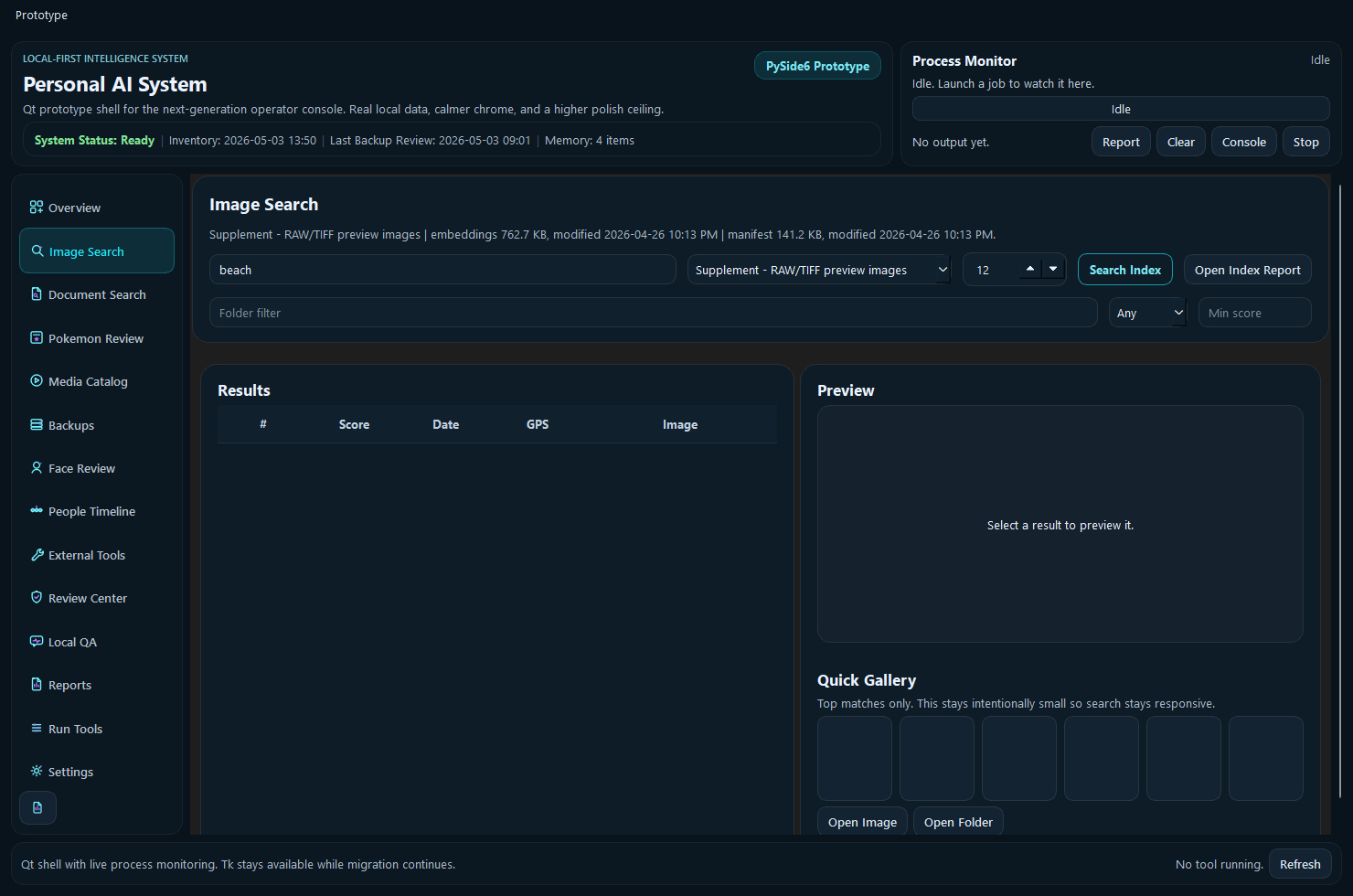Click the search query field containing beach
The height and width of the screenshot is (896, 1353).
click(442, 270)
